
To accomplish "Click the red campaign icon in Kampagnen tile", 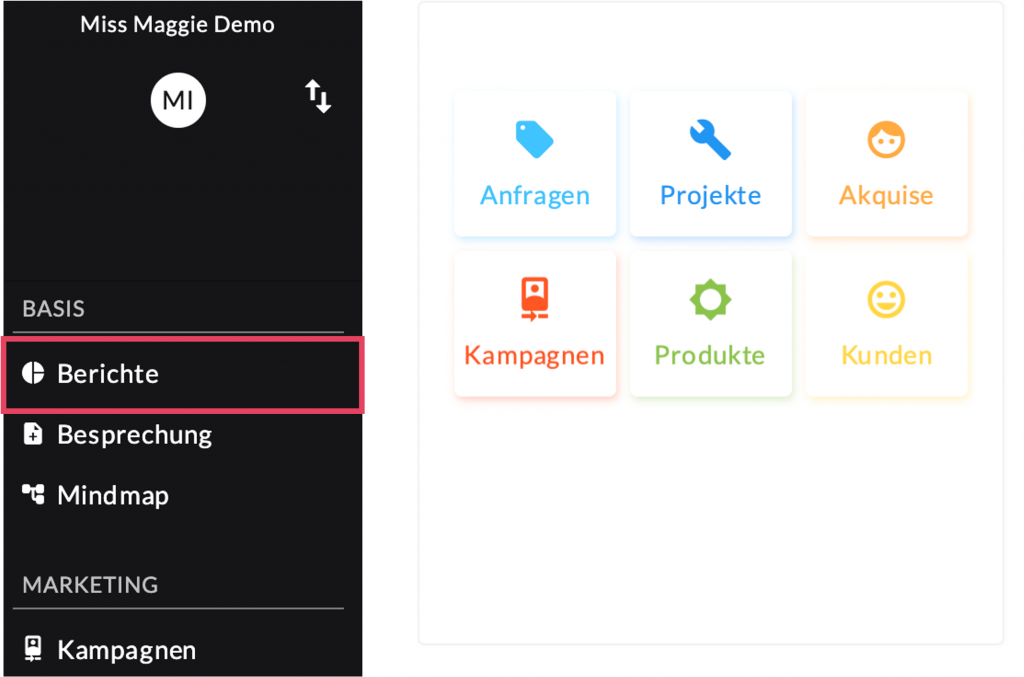I will coord(535,299).
